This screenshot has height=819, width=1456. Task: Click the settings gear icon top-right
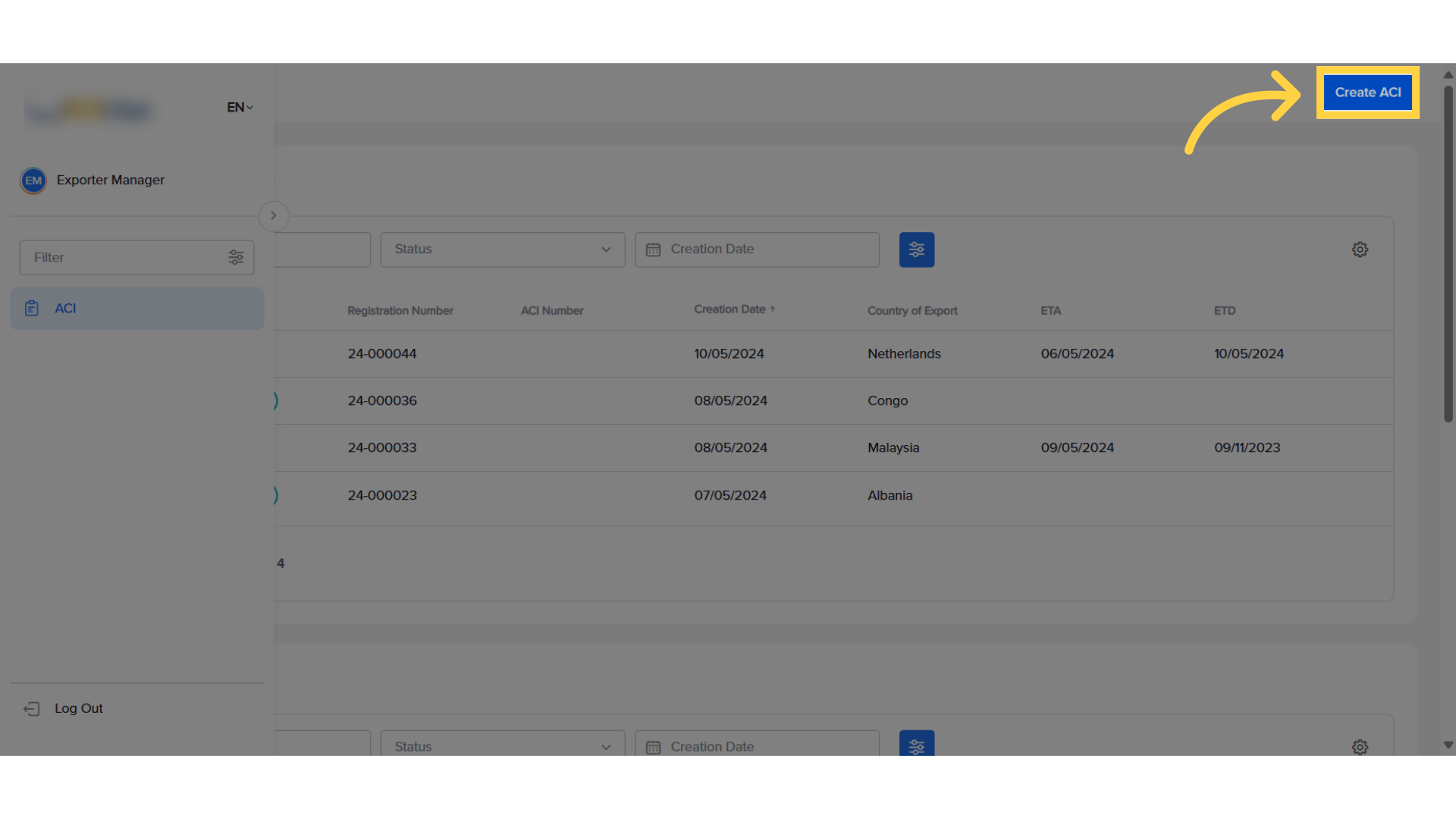click(1360, 249)
